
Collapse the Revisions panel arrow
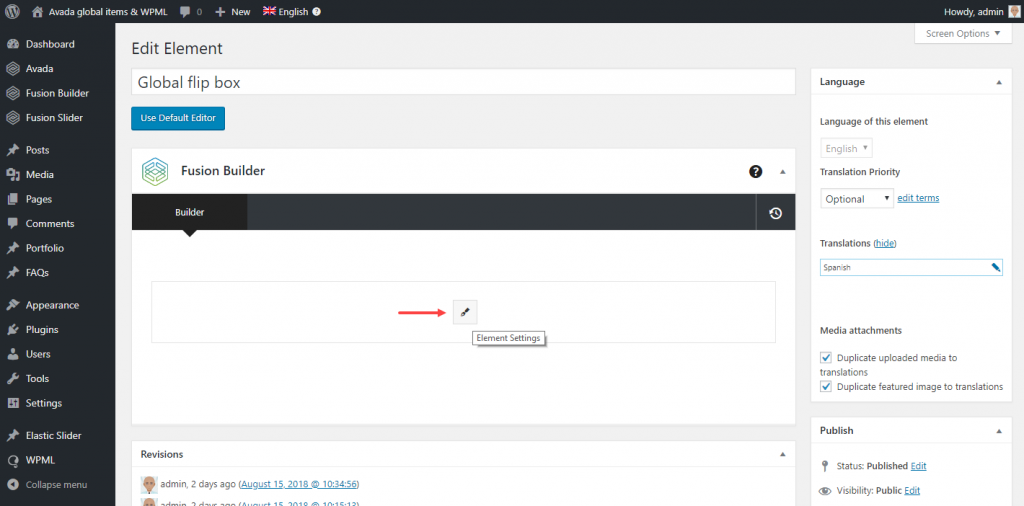coord(782,454)
